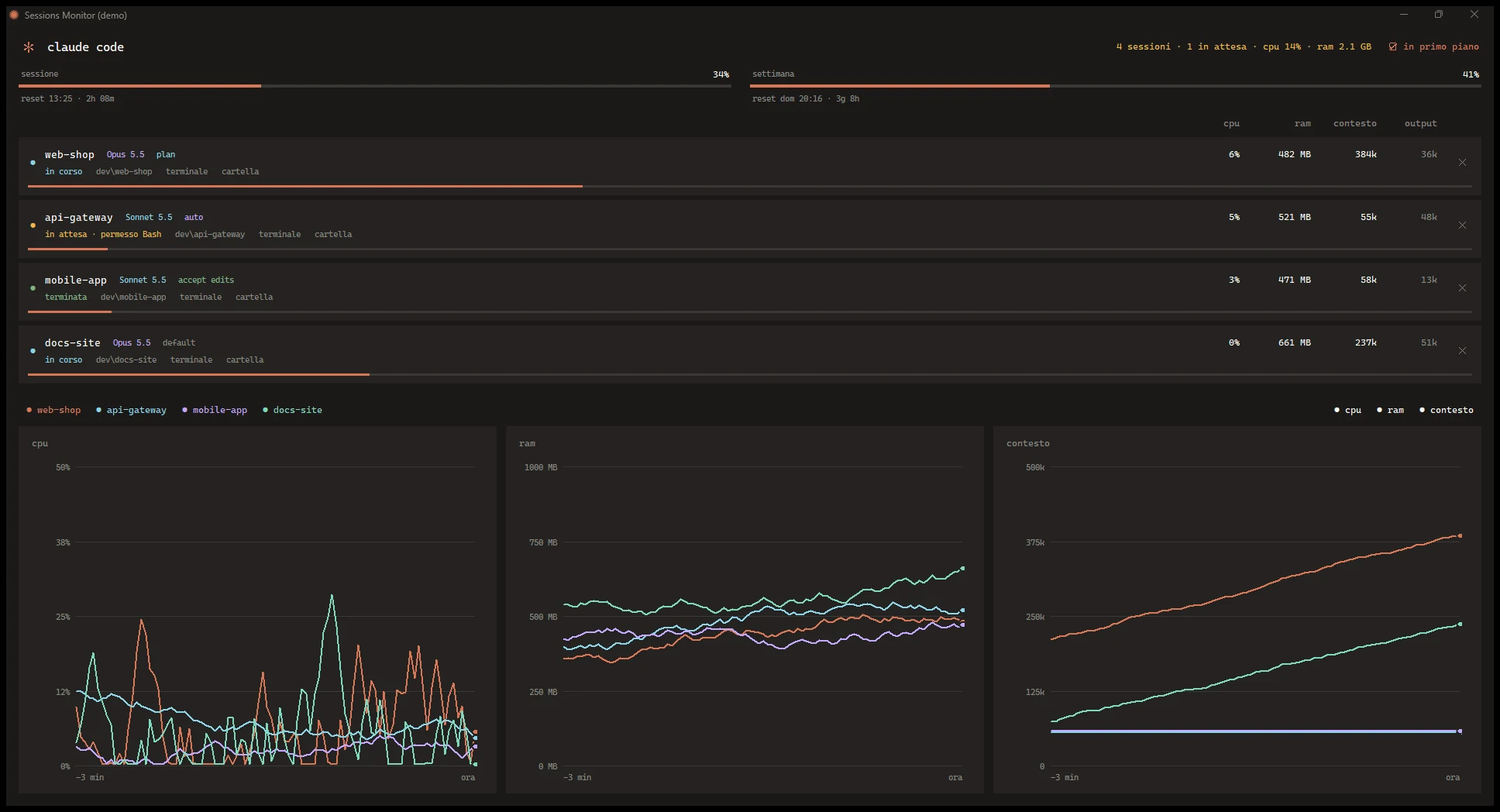Click the contesto column header
This screenshot has height=812, width=1500.
(1355, 124)
